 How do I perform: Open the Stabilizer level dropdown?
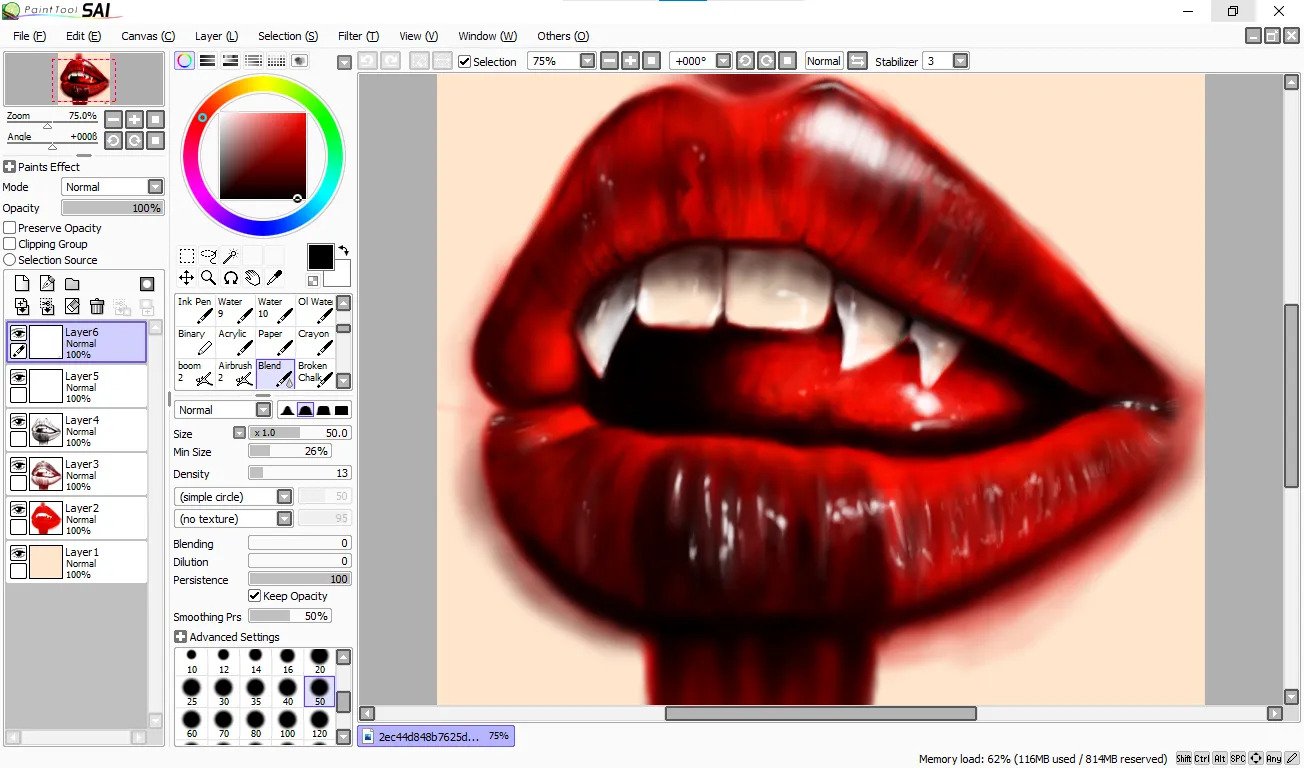pyautogui.click(x=960, y=61)
